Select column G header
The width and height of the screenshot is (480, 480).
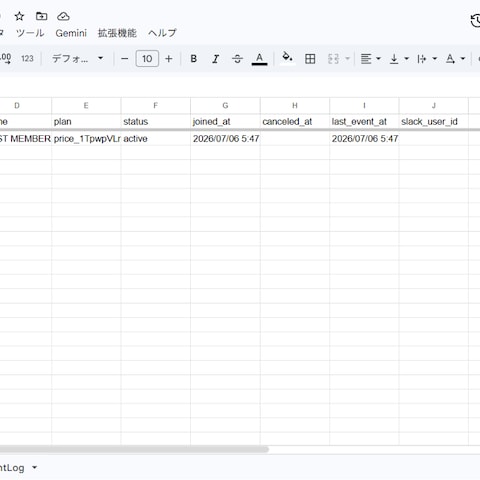click(225, 106)
